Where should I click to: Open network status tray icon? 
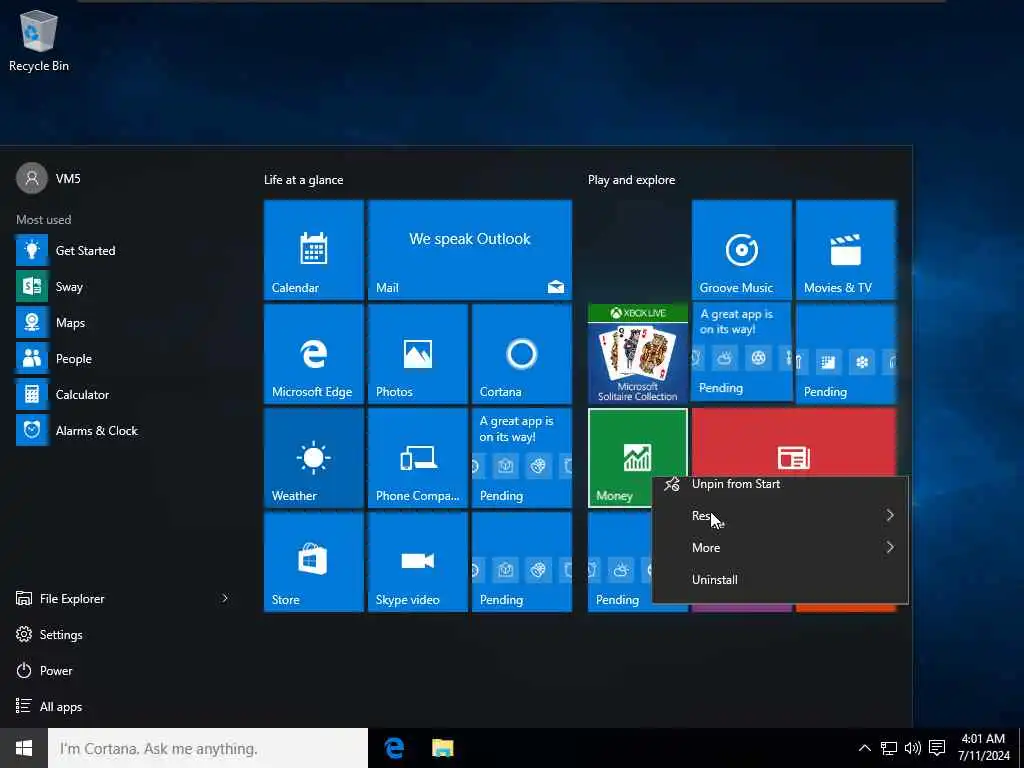888,748
